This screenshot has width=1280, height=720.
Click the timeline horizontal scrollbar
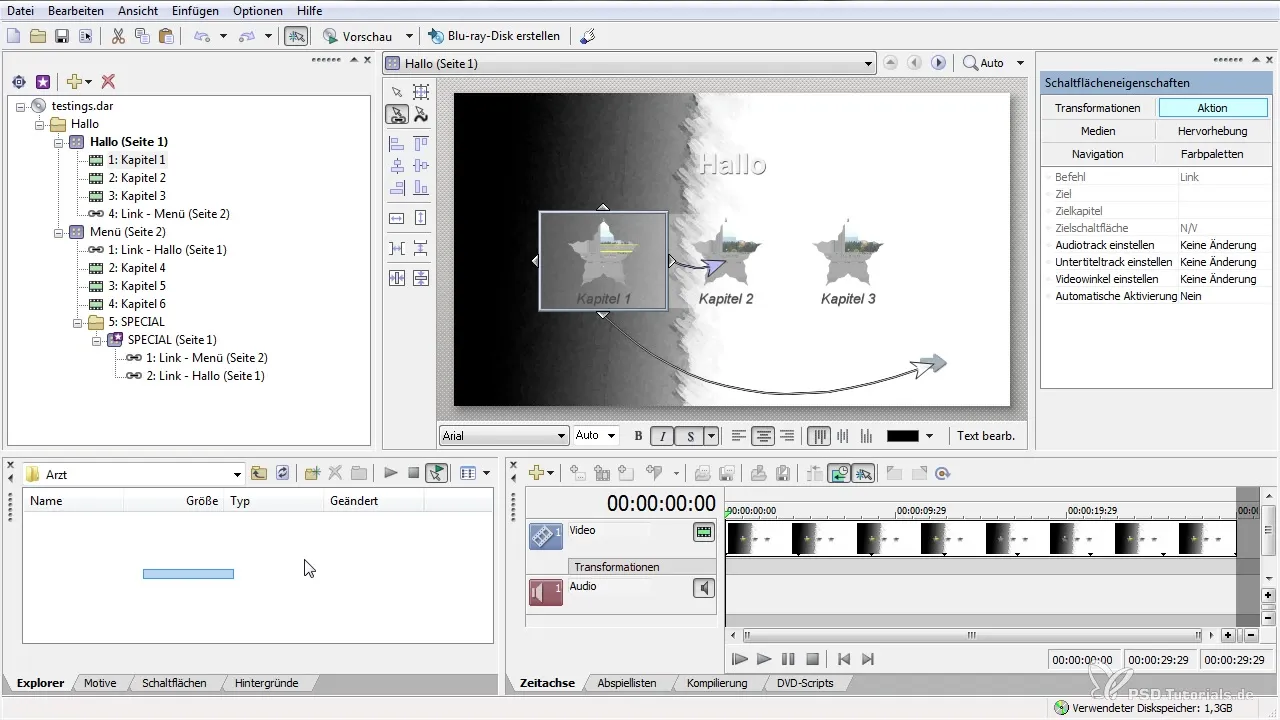click(x=971, y=635)
